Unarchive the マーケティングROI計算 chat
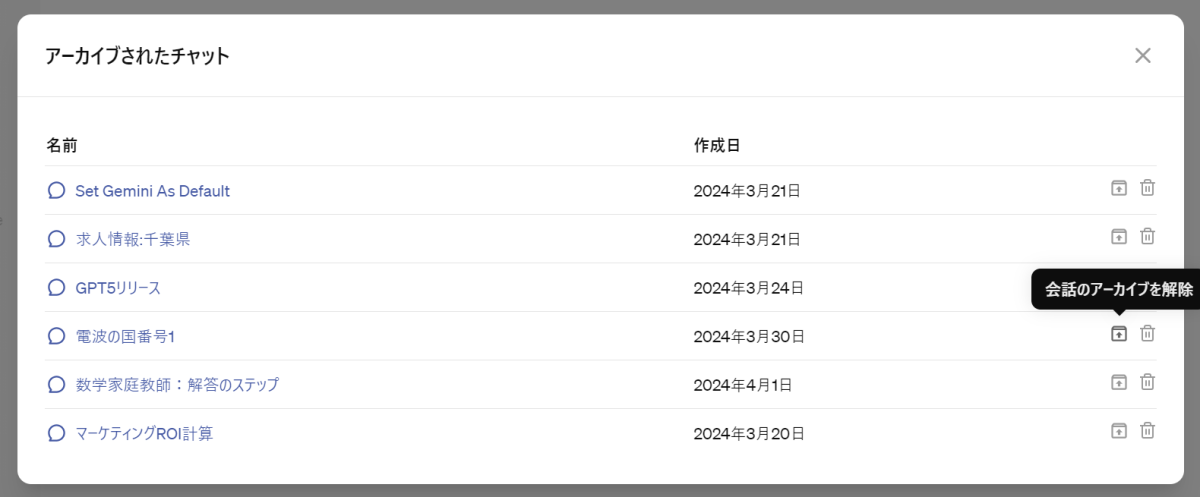The width and height of the screenshot is (1200, 497). click(1119, 431)
